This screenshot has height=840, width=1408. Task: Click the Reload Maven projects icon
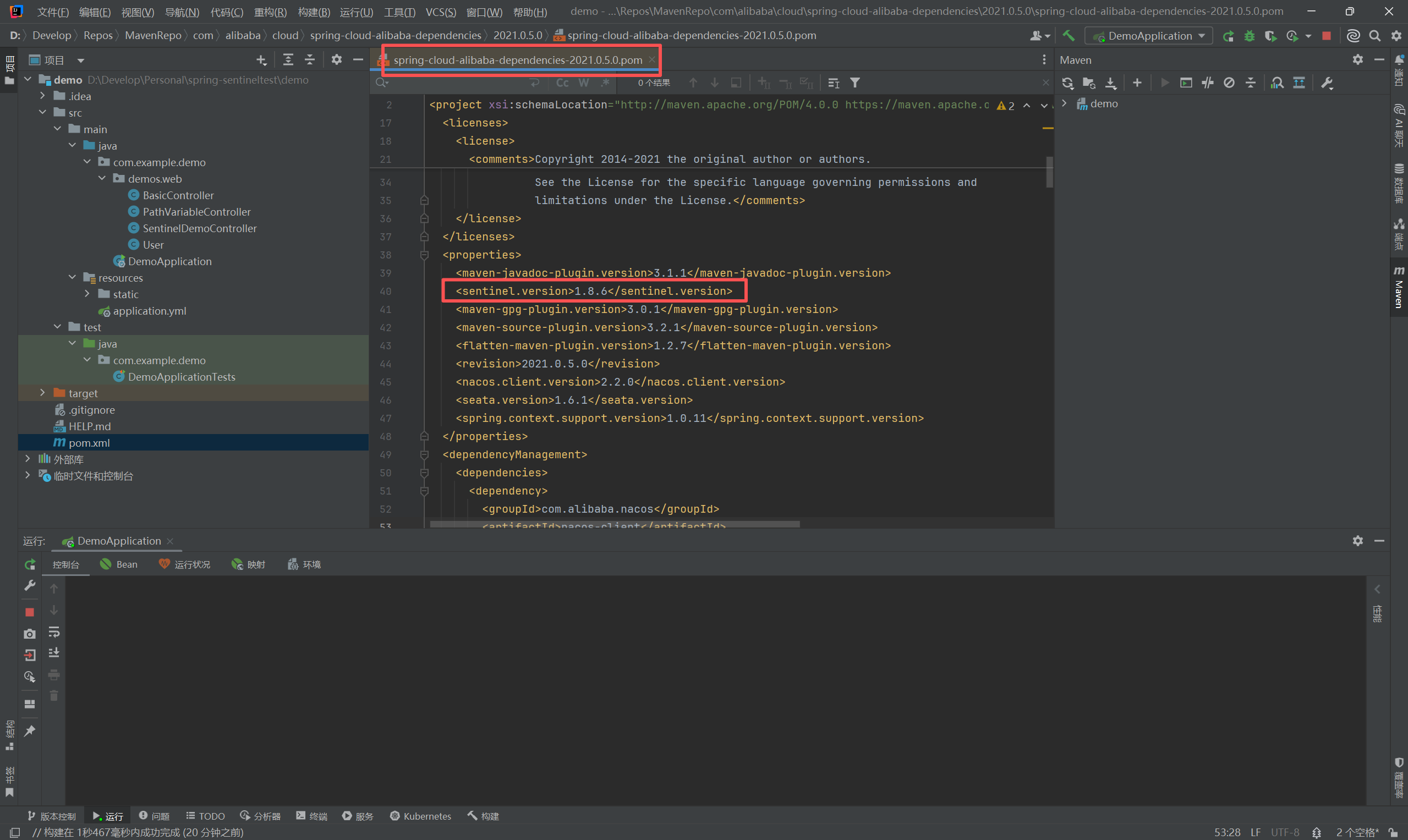click(x=1067, y=83)
